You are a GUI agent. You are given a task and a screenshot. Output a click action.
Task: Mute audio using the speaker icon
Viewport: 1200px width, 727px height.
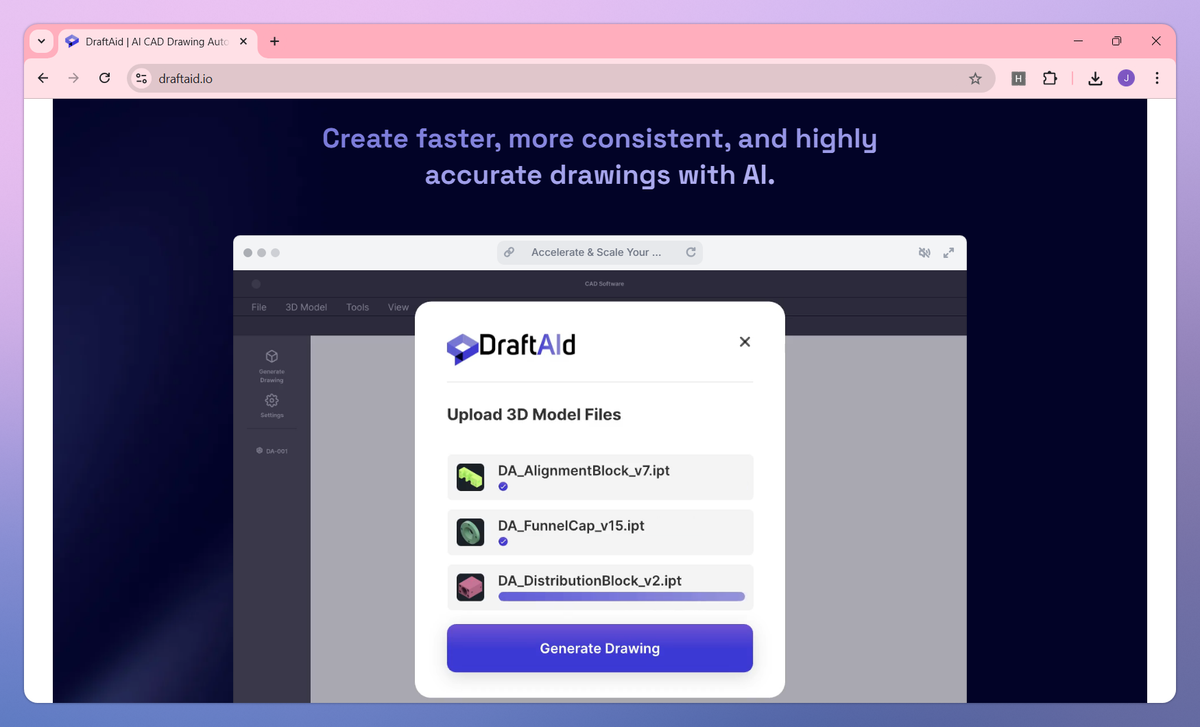point(924,252)
